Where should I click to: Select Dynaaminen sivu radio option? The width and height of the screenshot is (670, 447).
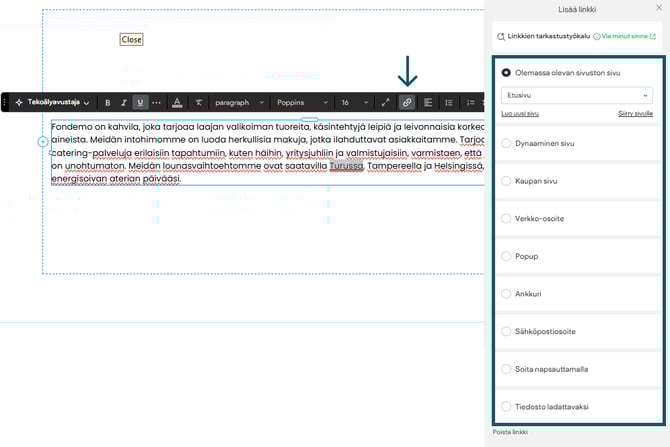coord(507,144)
